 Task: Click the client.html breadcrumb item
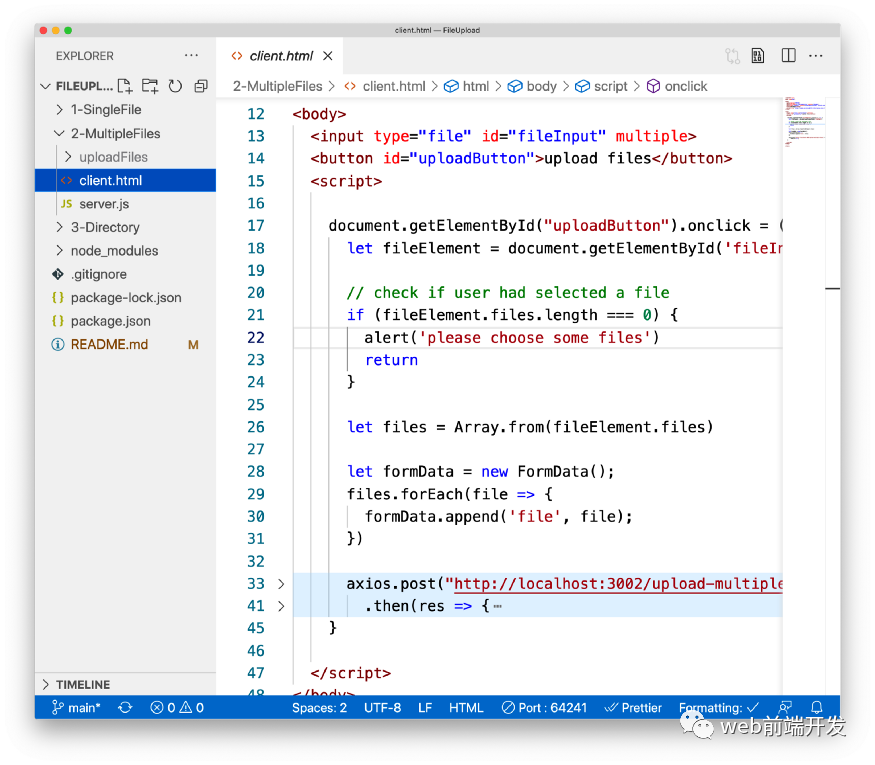pos(385,86)
